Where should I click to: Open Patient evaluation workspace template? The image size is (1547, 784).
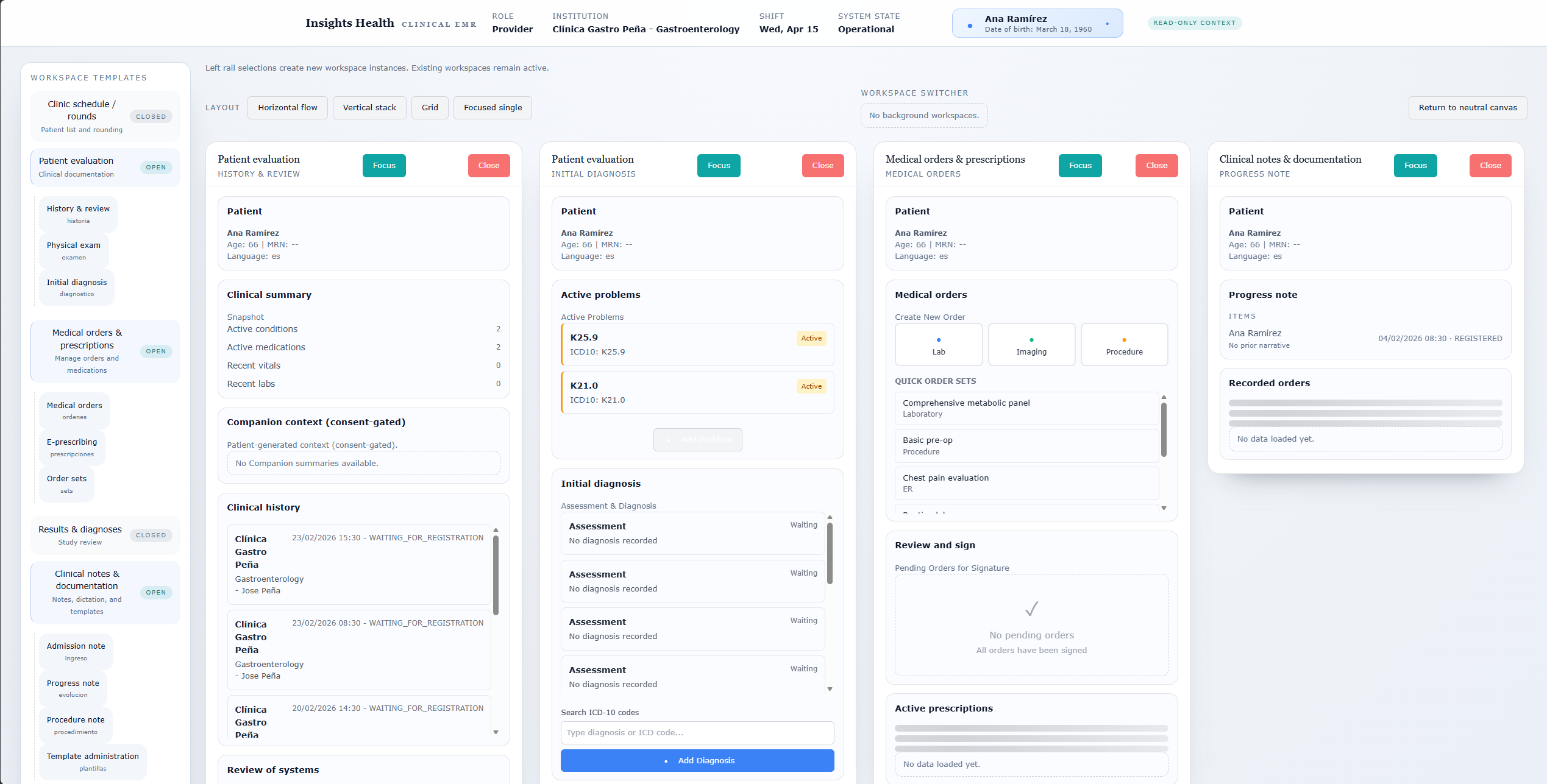point(105,168)
